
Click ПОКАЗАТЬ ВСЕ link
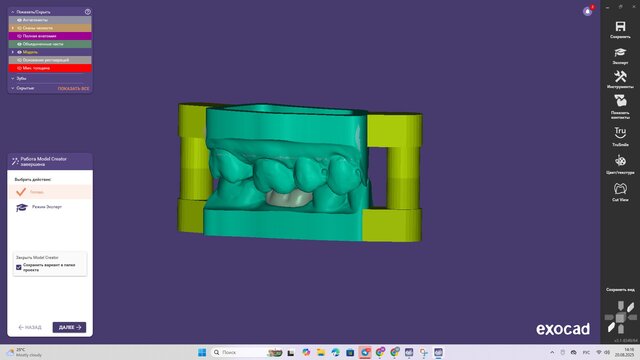pyautogui.click(x=73, y=89)
